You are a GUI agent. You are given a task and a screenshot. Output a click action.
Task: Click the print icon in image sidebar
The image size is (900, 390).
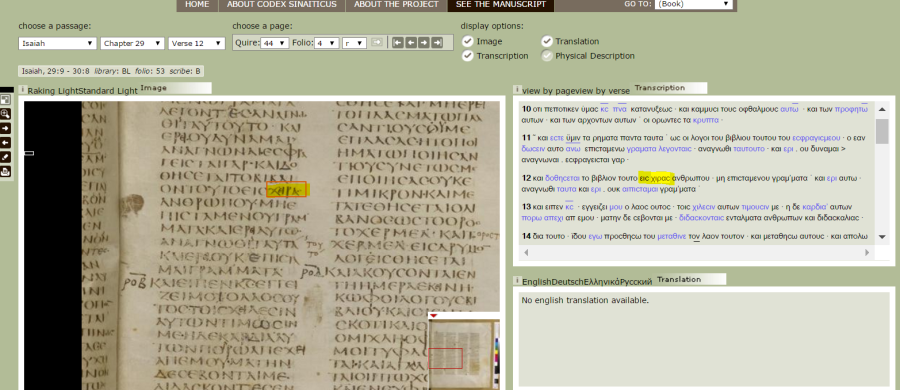pyautogui.click(x=6, y=171)
